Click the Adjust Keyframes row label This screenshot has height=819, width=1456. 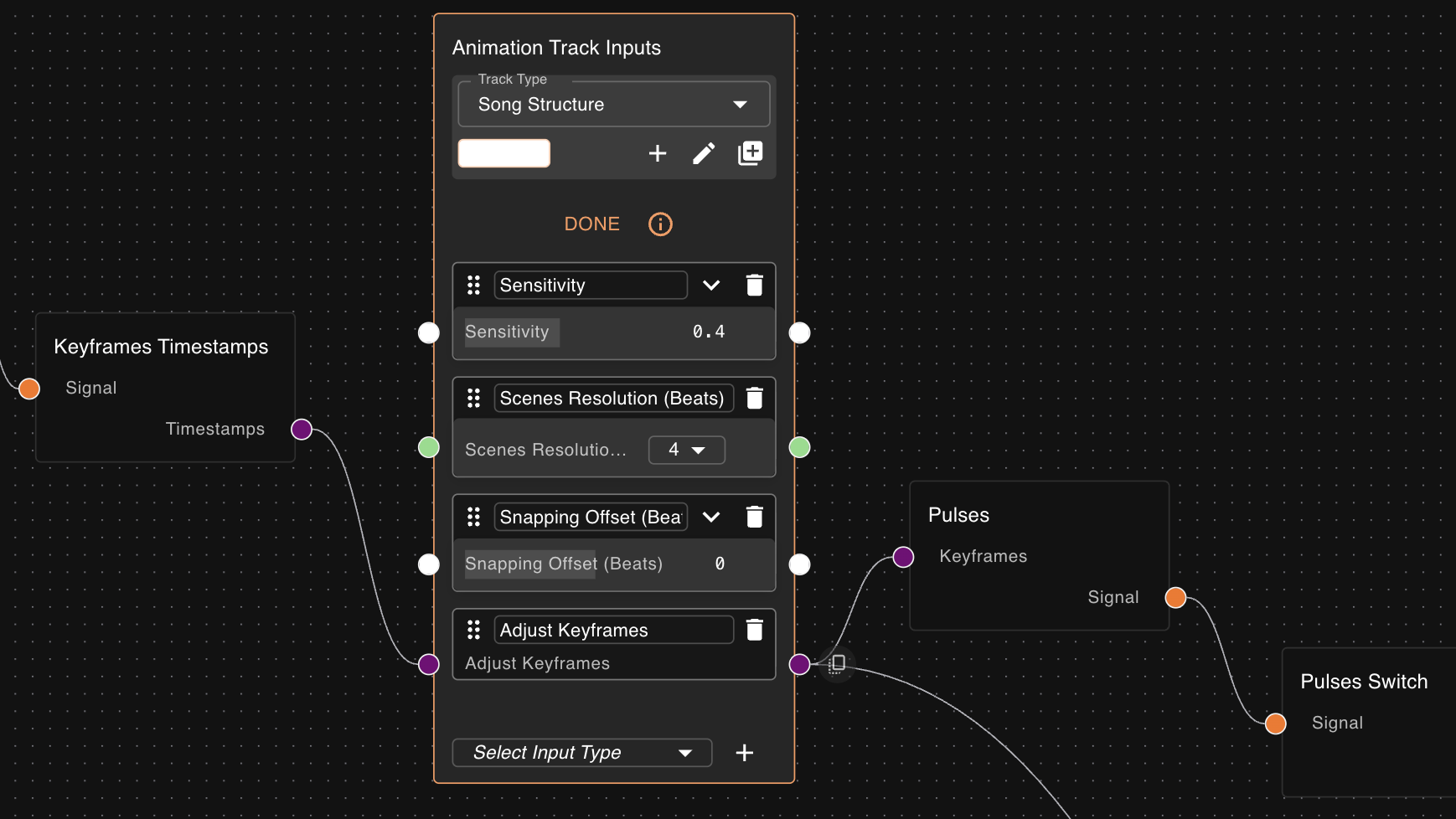pyautogui.click(x=538, y=663)
